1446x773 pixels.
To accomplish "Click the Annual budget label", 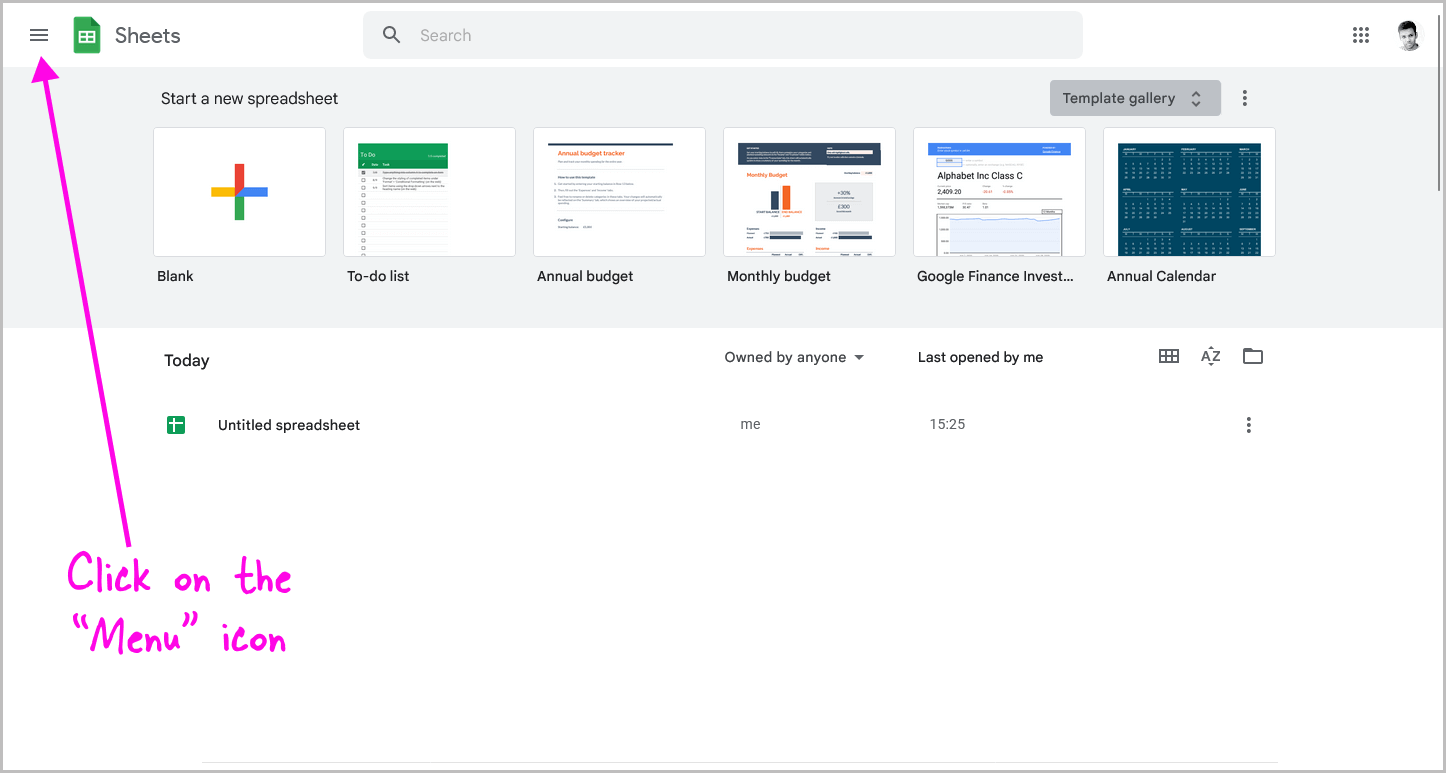I will tap(585, 276).
